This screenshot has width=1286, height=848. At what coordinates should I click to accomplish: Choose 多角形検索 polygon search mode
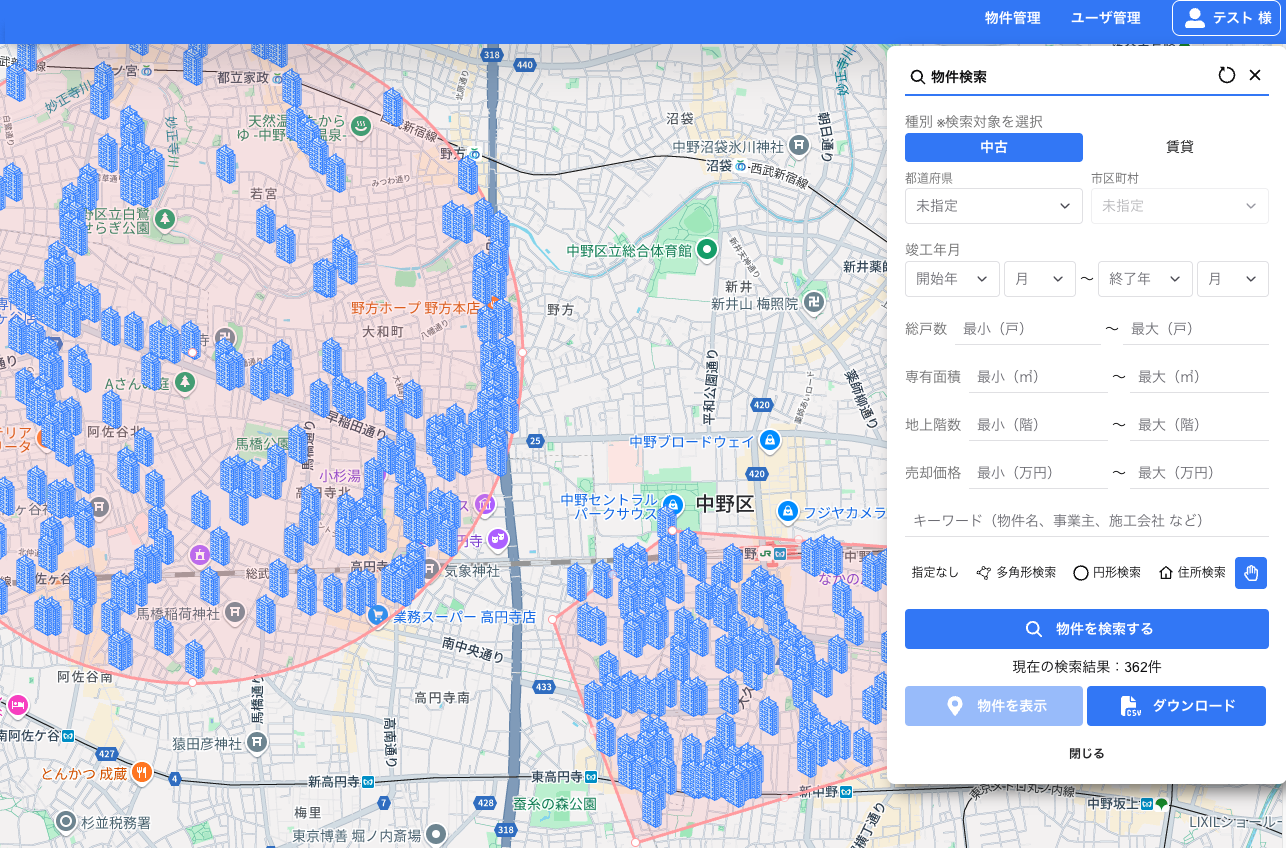pyautogui.click(x=1016, y=573)
